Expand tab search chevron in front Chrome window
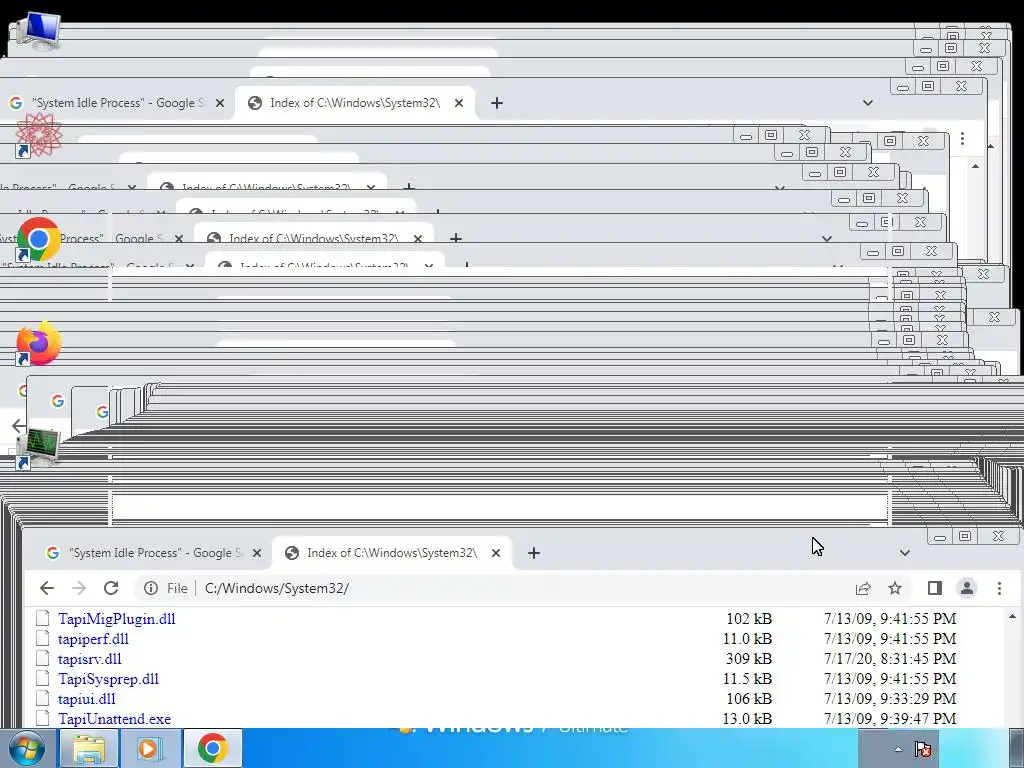1024x768 pixels. pyautogui.click(x=904, y=553)
